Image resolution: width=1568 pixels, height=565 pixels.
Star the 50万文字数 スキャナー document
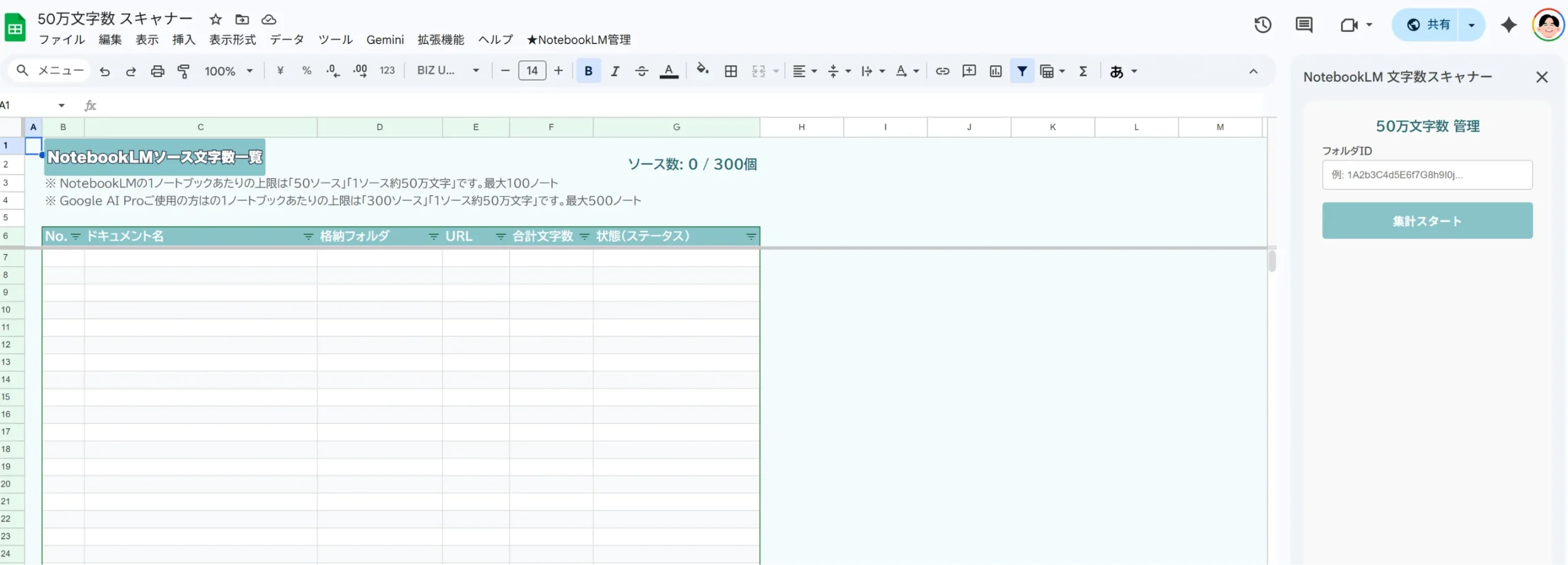(215, 20)
